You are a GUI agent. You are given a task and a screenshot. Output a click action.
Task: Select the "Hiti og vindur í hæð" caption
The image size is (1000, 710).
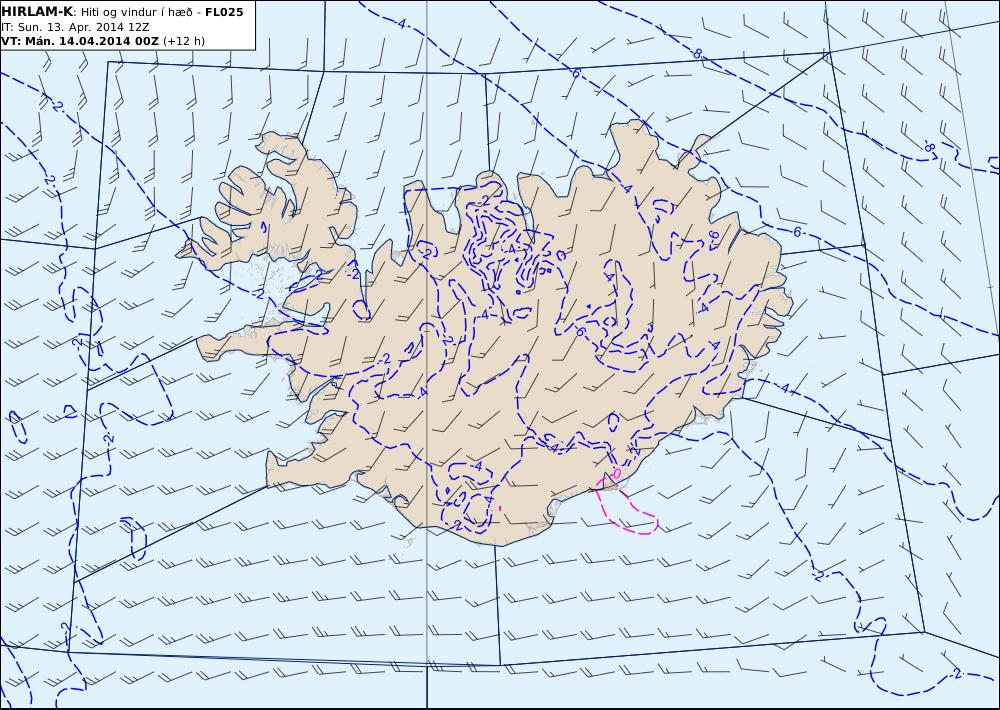tap(136, 12)
